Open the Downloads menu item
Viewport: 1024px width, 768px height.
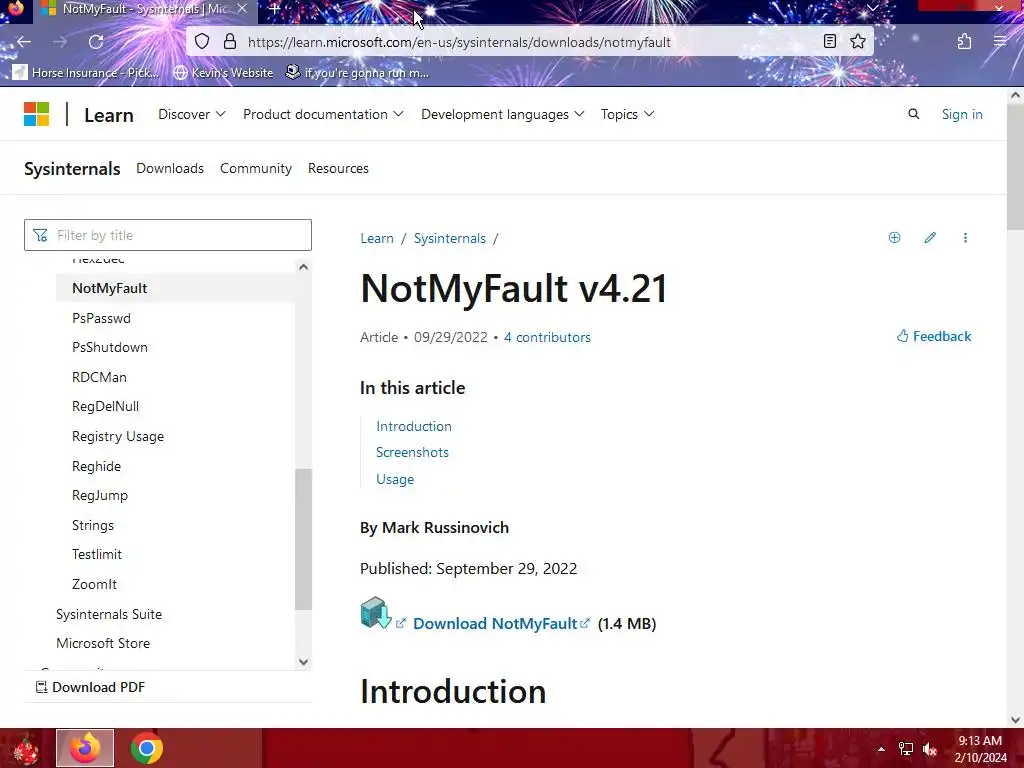pyautogui.click(x=170, y=168)
